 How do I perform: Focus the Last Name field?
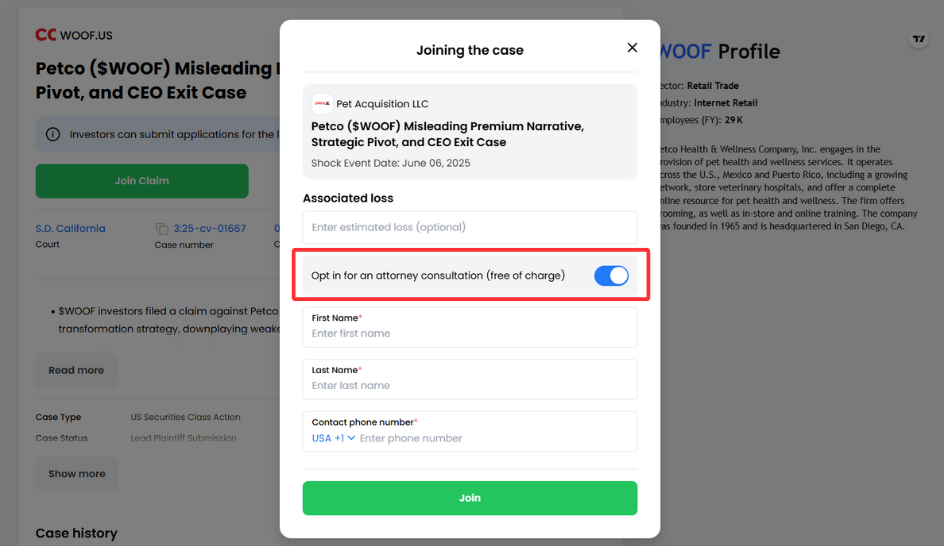(470, 379)
